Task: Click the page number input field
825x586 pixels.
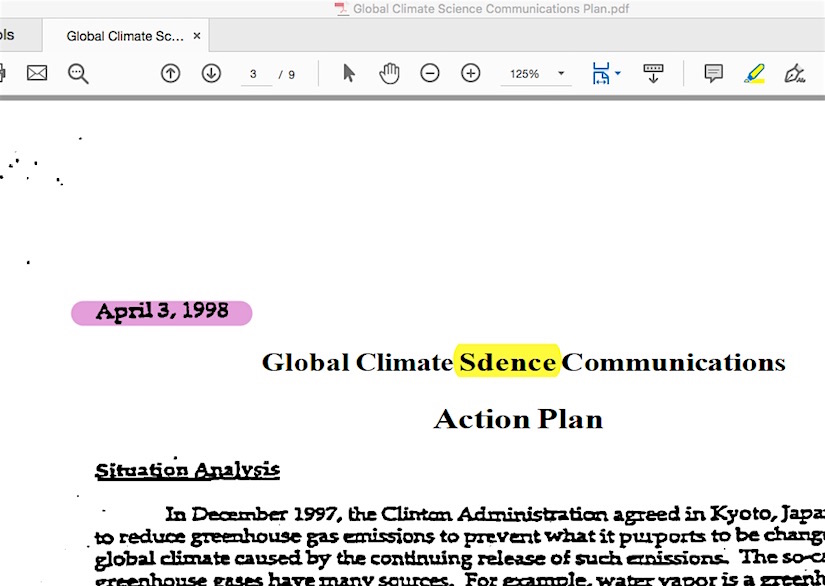Action: (254, 74)
